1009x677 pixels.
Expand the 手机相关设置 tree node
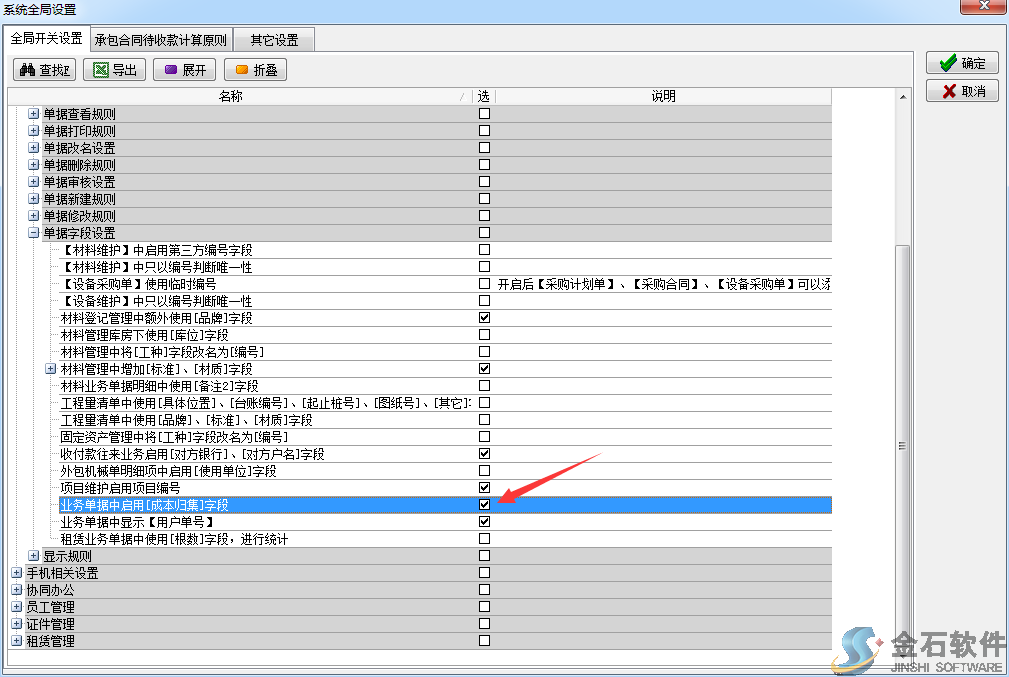pos(16,573)
